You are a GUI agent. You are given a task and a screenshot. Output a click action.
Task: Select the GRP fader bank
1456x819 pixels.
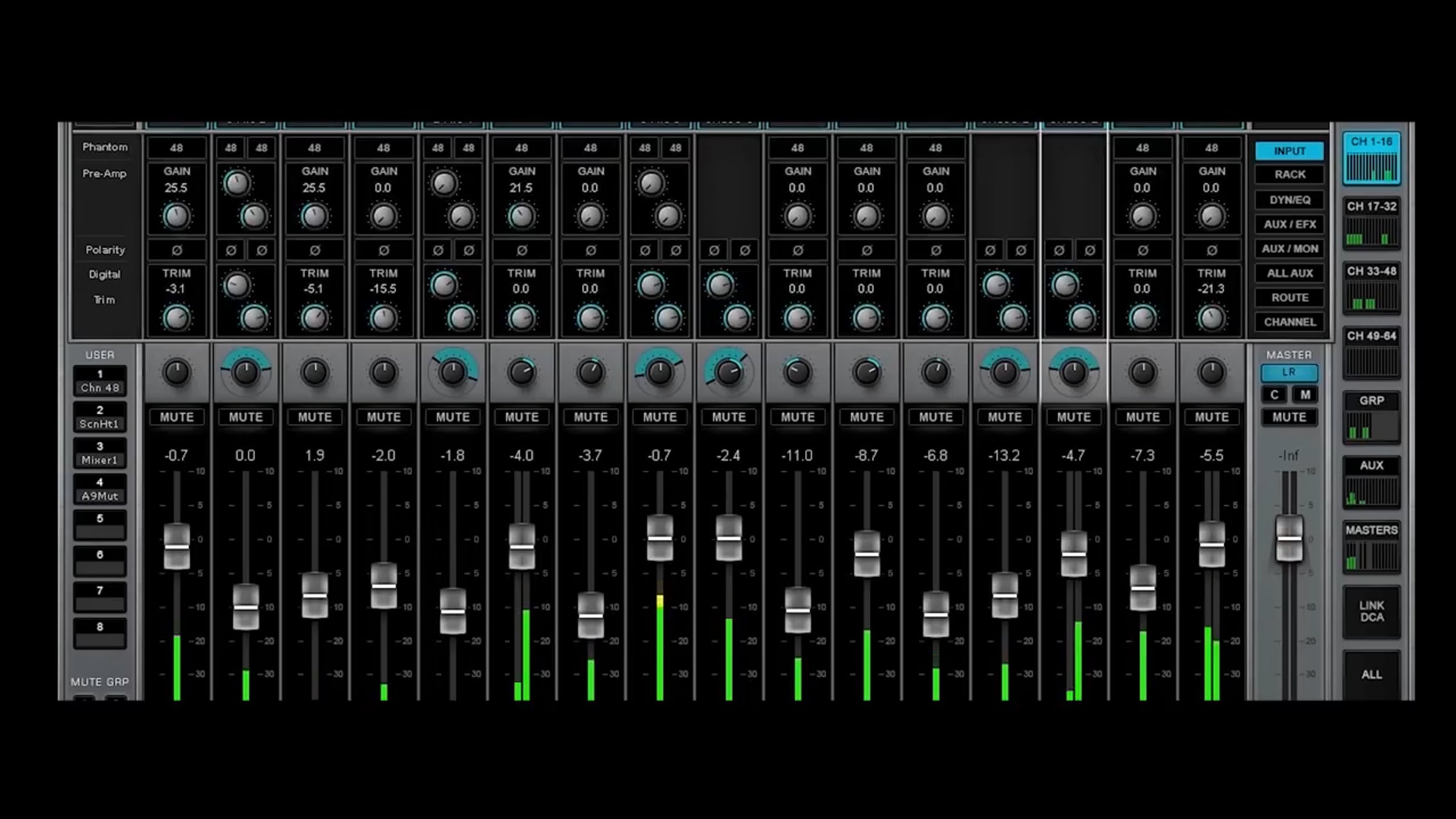click(x=1371, y=417)
